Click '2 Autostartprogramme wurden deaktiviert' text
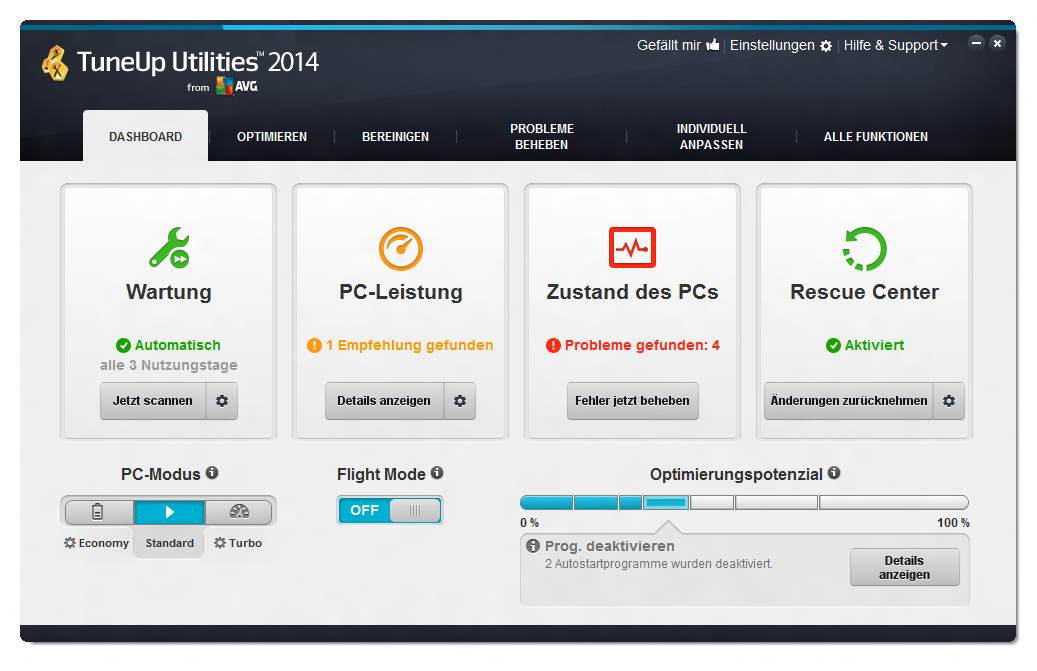 659,564
